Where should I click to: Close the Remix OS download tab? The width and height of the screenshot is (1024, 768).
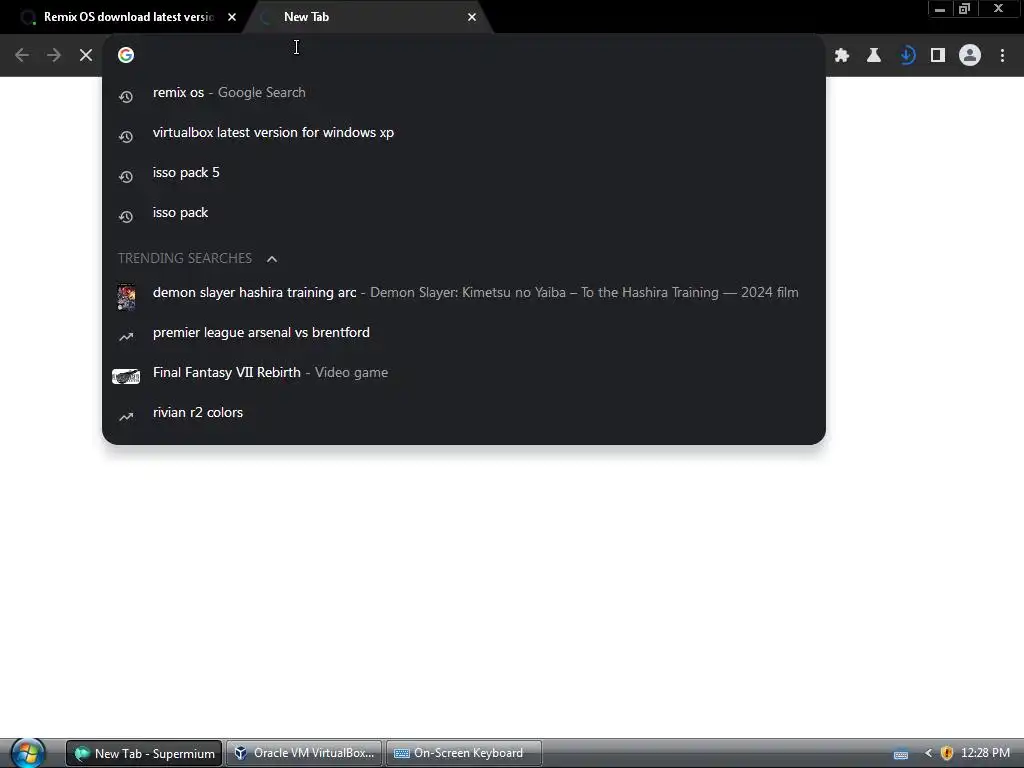coord(232,17)
